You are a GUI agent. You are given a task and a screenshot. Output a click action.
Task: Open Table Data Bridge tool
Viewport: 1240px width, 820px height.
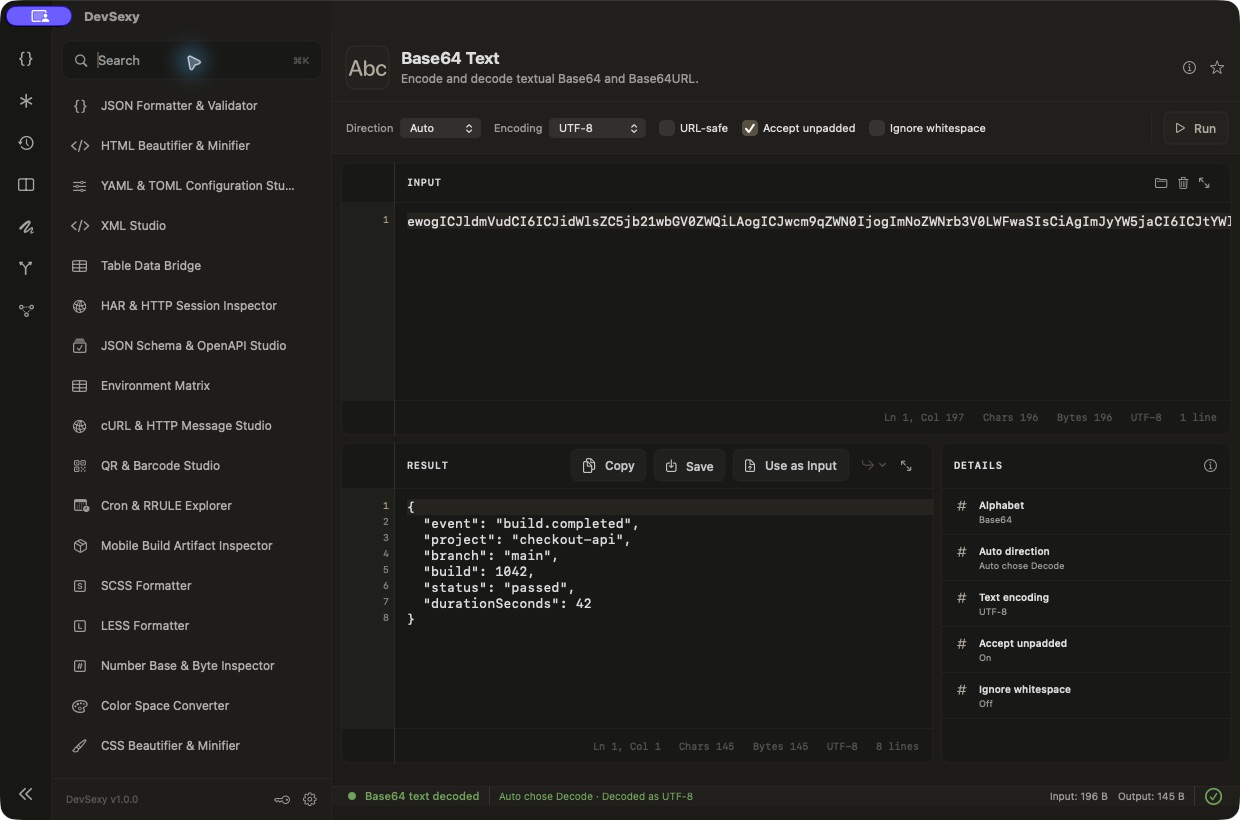pyautogui.click(x=191, y=266)
